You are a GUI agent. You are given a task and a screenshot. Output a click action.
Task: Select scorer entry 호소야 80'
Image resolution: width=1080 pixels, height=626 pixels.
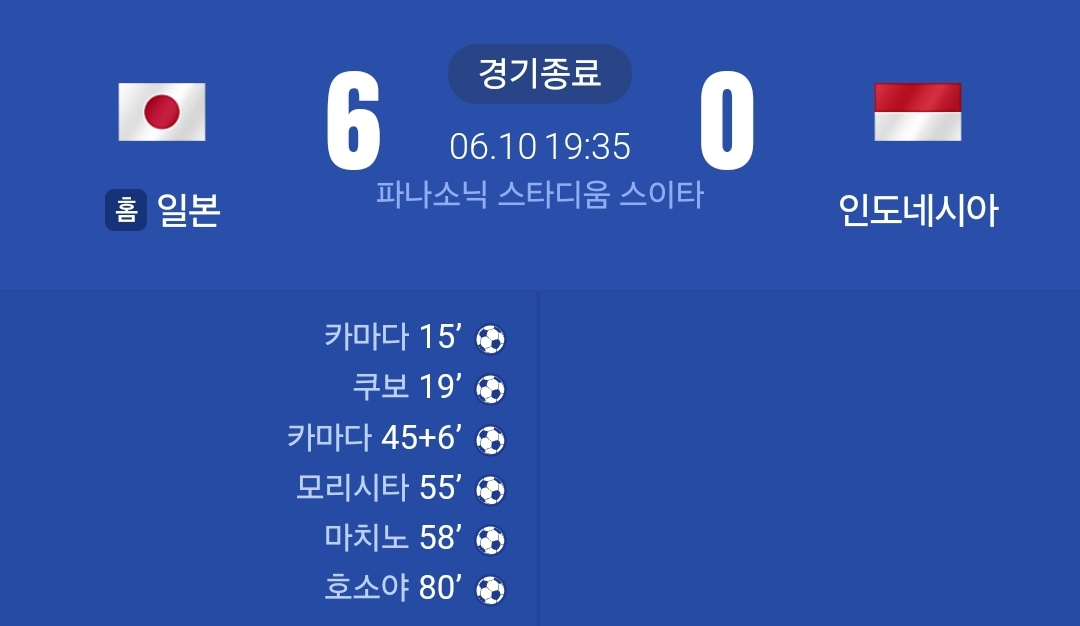(x=393, y=588)
